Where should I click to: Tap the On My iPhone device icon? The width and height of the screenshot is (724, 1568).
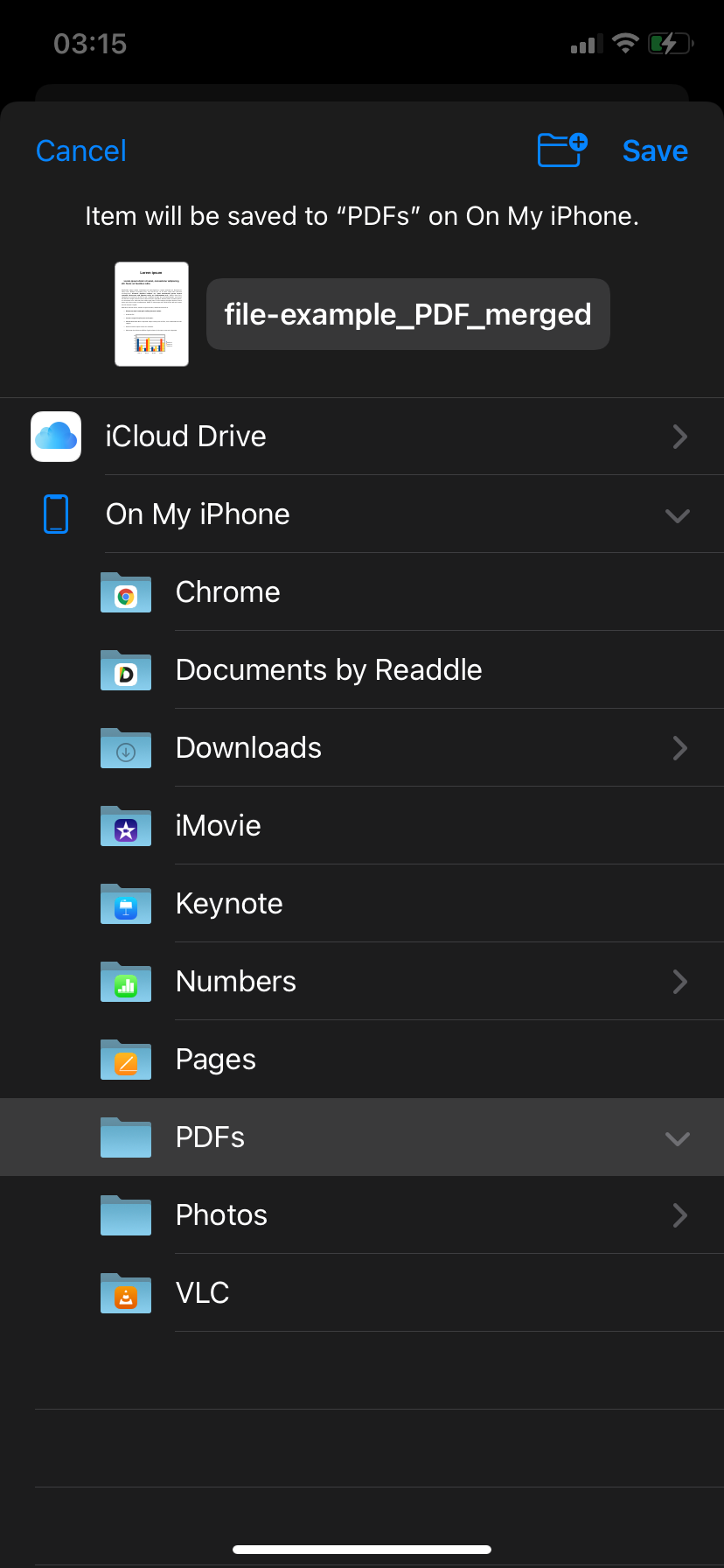pos(56,514)
